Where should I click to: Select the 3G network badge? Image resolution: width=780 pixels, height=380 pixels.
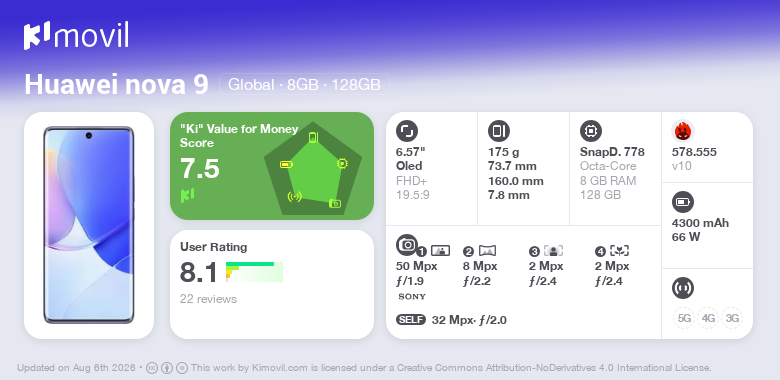click(732, 318)
